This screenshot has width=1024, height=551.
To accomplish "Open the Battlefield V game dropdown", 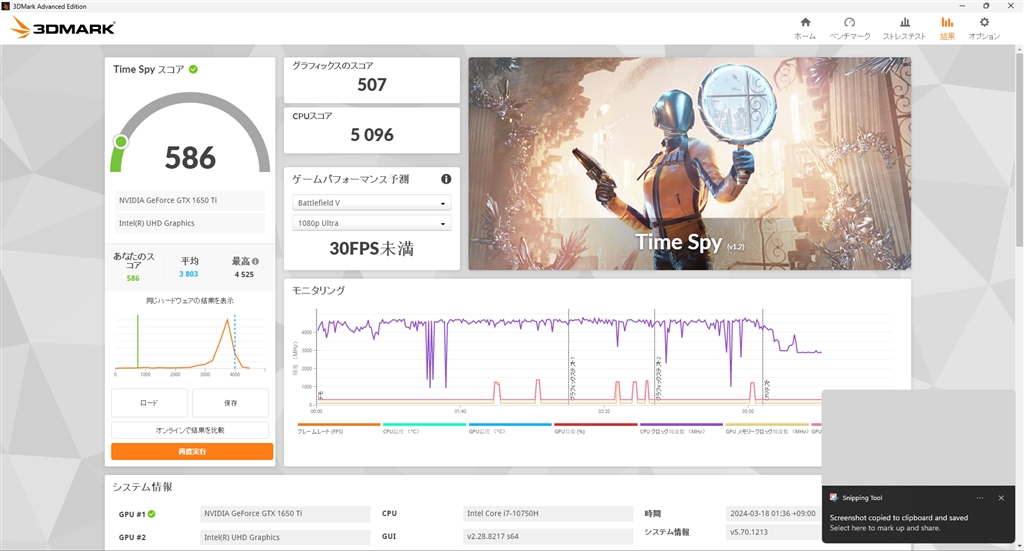I will tap(371, 203).
